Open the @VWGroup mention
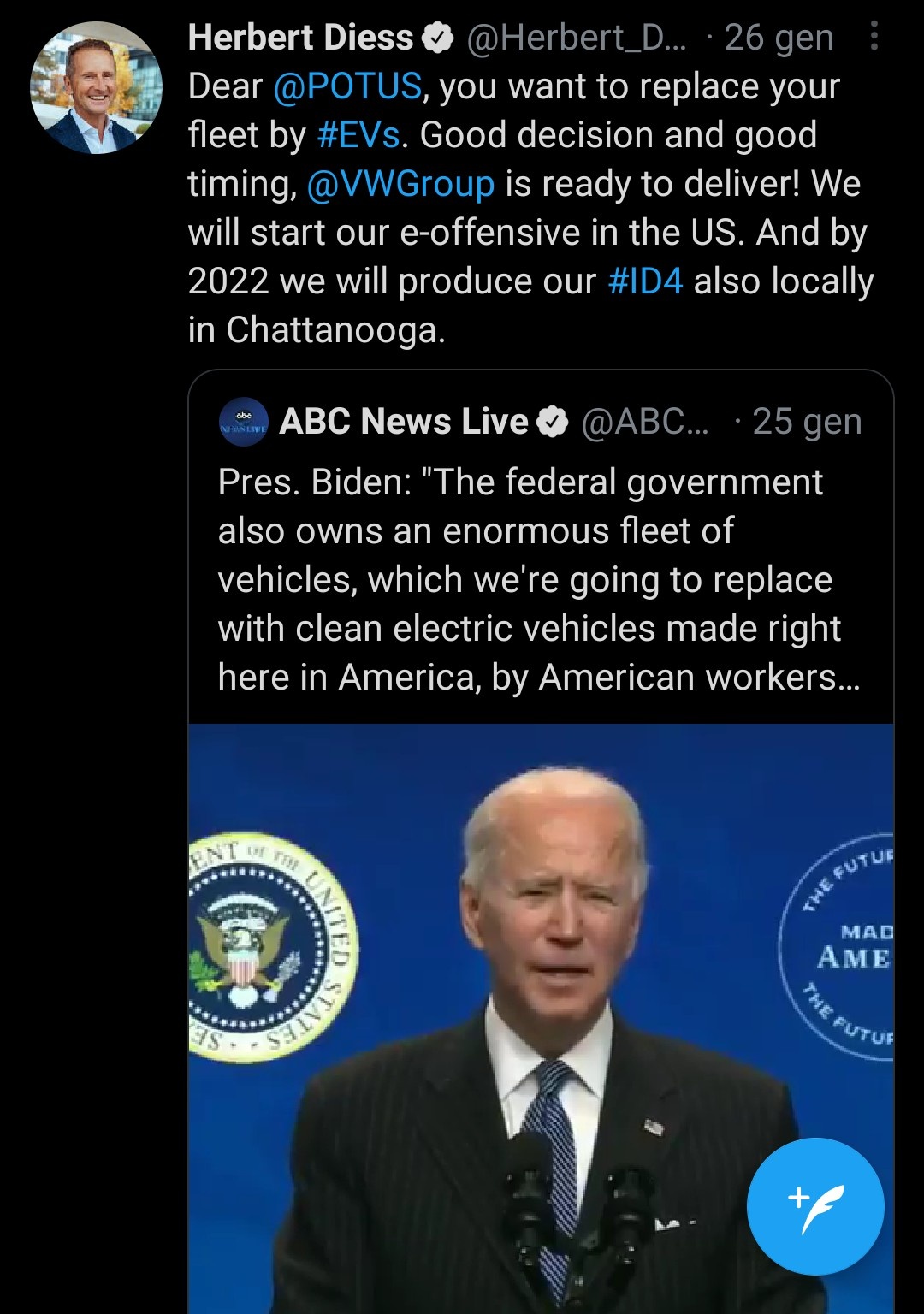 pyautogui.click(x=400, y=184)
